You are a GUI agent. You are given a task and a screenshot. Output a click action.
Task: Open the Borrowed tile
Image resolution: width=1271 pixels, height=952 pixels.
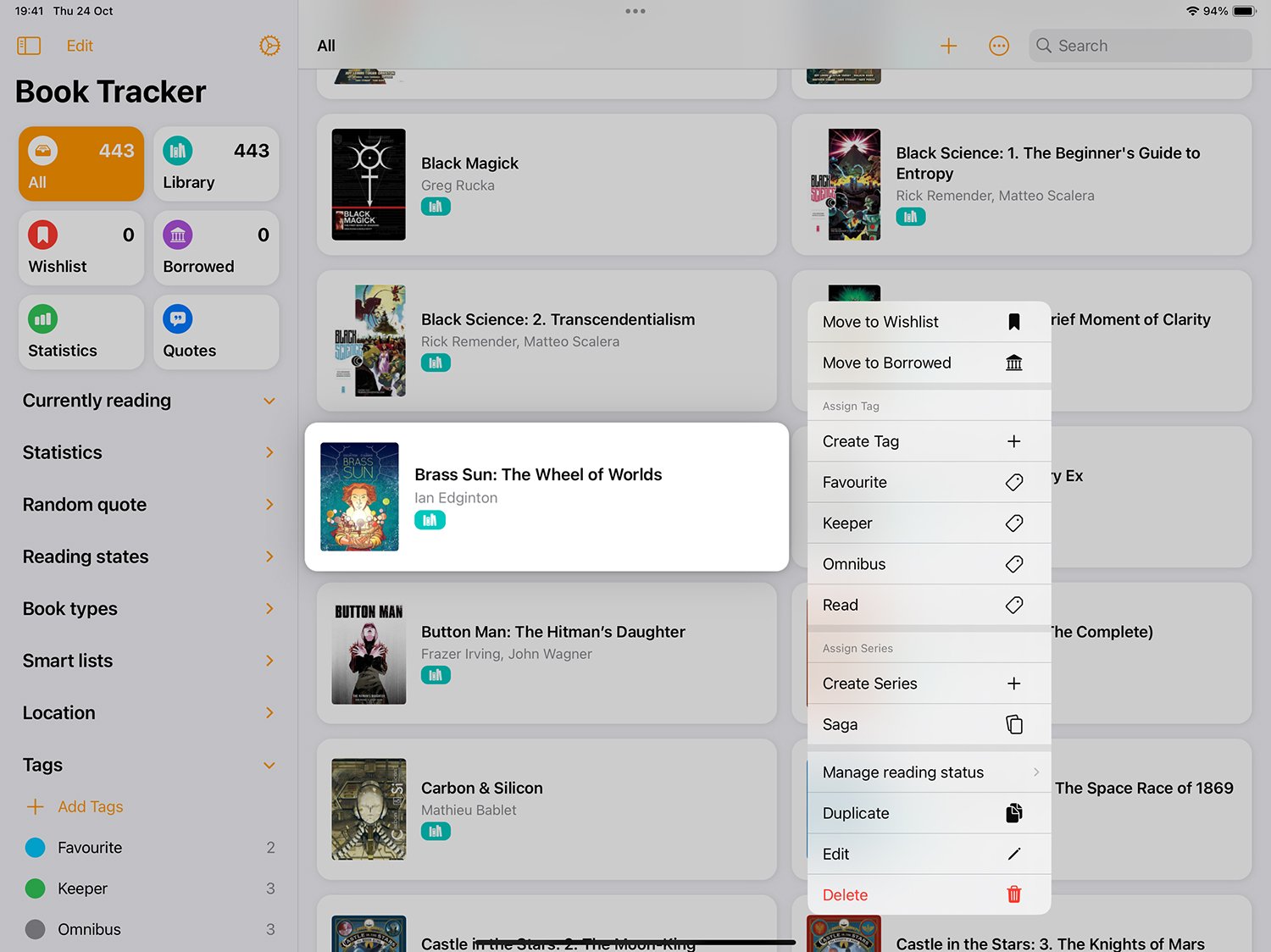[x=216, y=248]
